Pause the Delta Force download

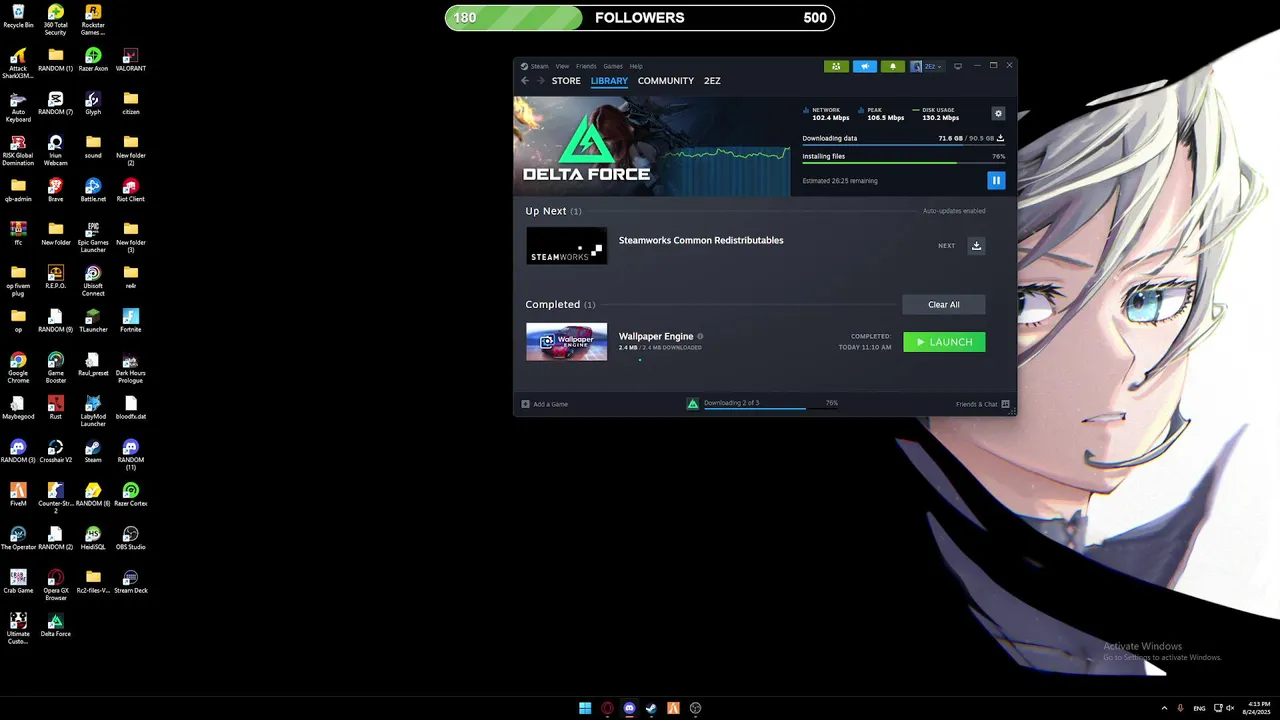coord(996,180)
